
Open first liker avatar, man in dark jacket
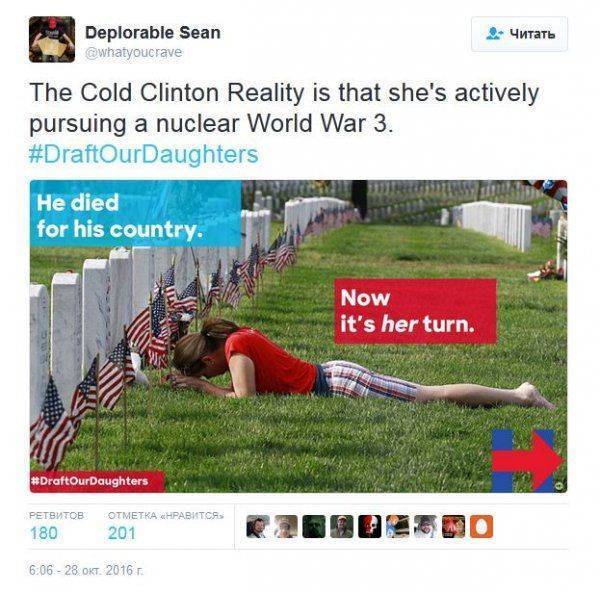coord(258,527)
